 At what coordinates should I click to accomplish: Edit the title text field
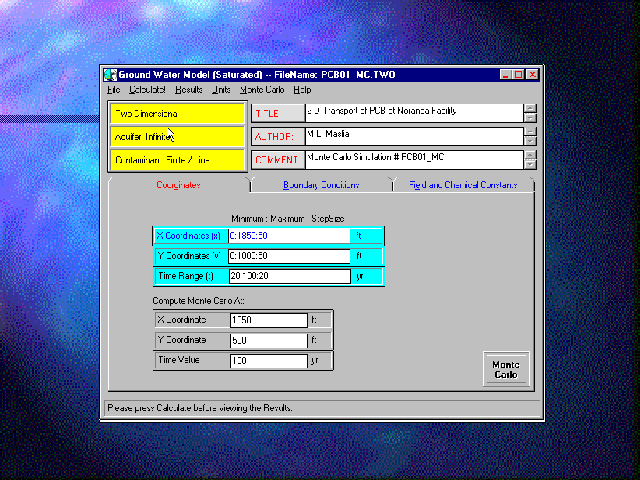click(414, 113)
